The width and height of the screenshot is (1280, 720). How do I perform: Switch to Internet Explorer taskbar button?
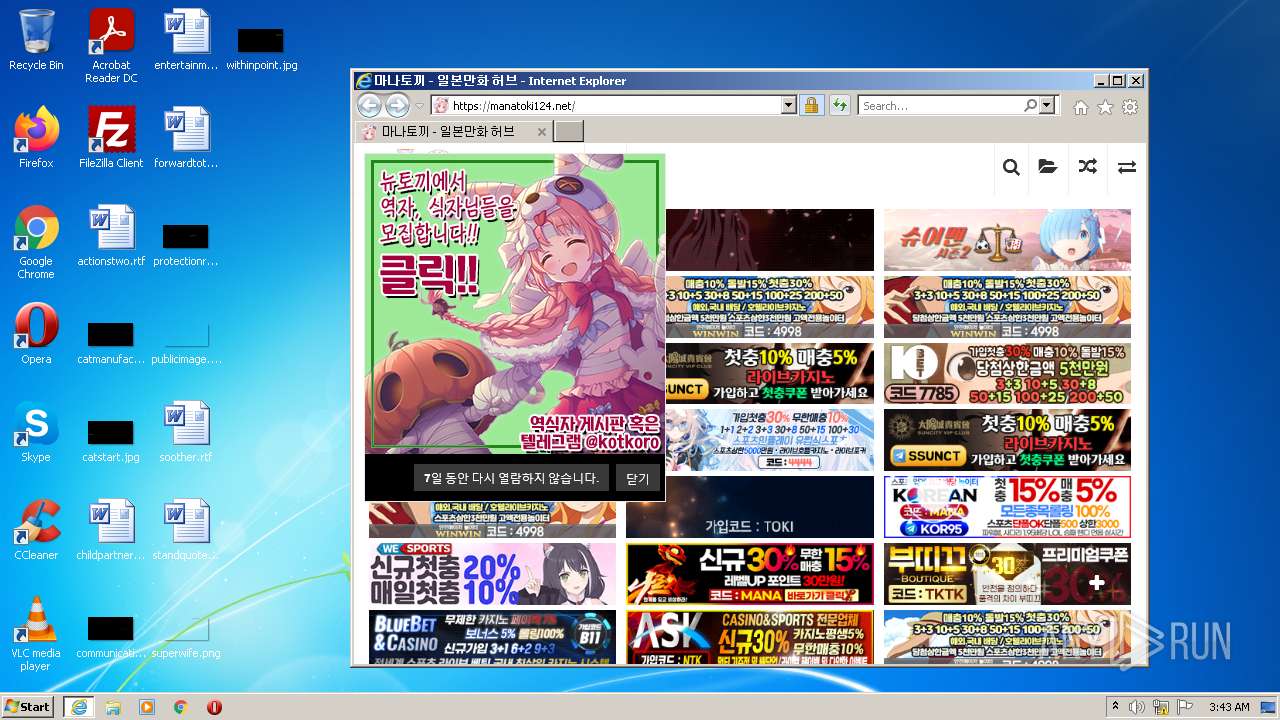point(78,707)
